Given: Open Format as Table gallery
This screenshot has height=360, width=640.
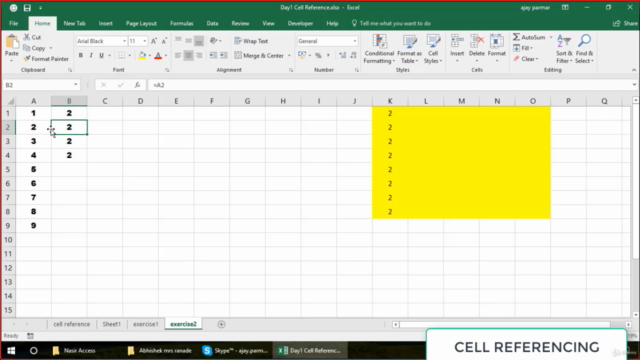Looking at the screenshot, I should 409,49.
